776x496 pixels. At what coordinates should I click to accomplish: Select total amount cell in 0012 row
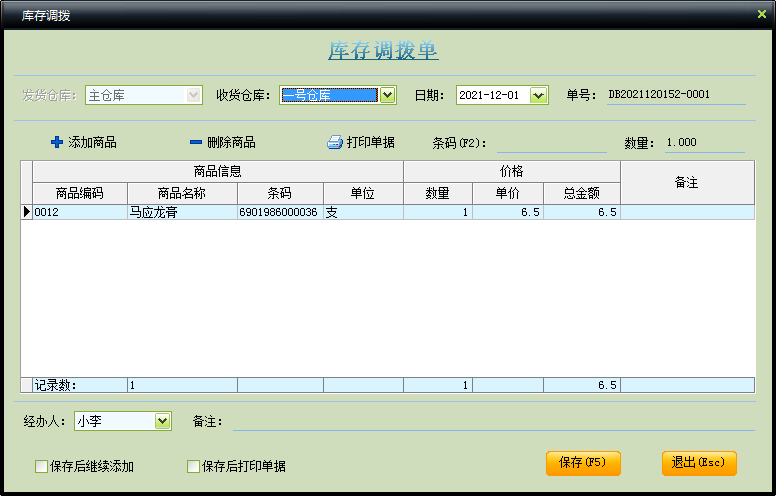pos(582,212)
